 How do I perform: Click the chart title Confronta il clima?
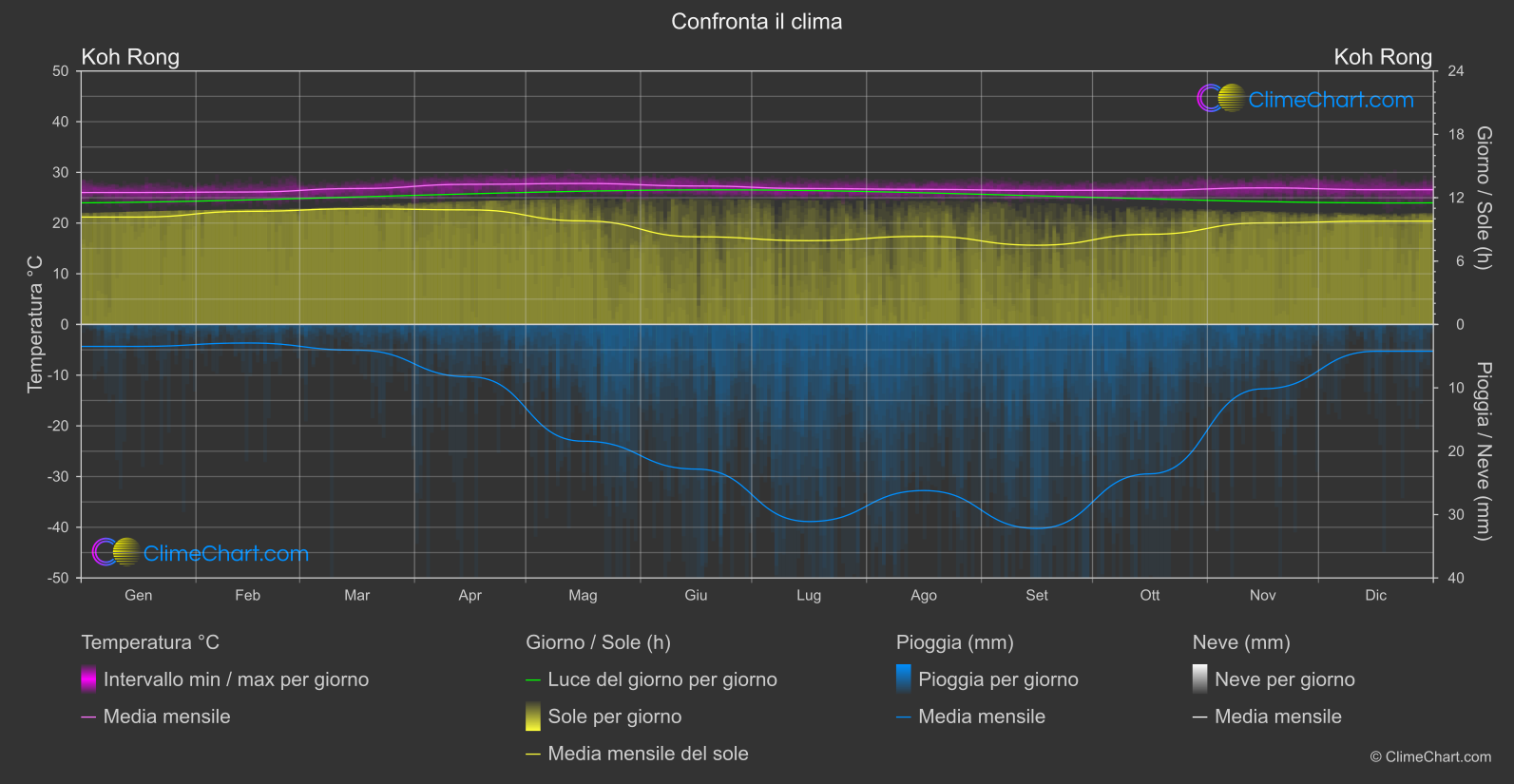point(757,22)
